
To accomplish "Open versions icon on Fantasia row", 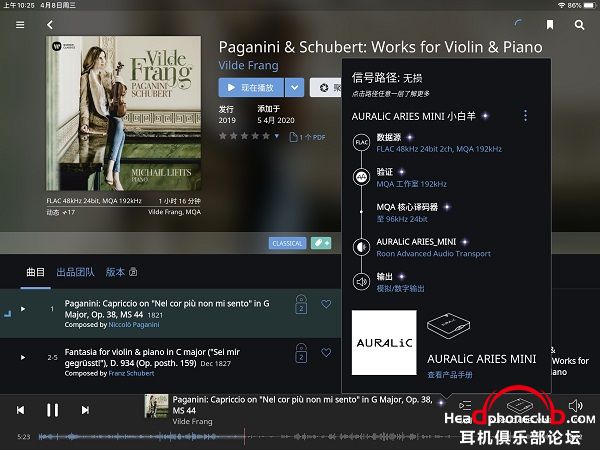I will point(301,353).
